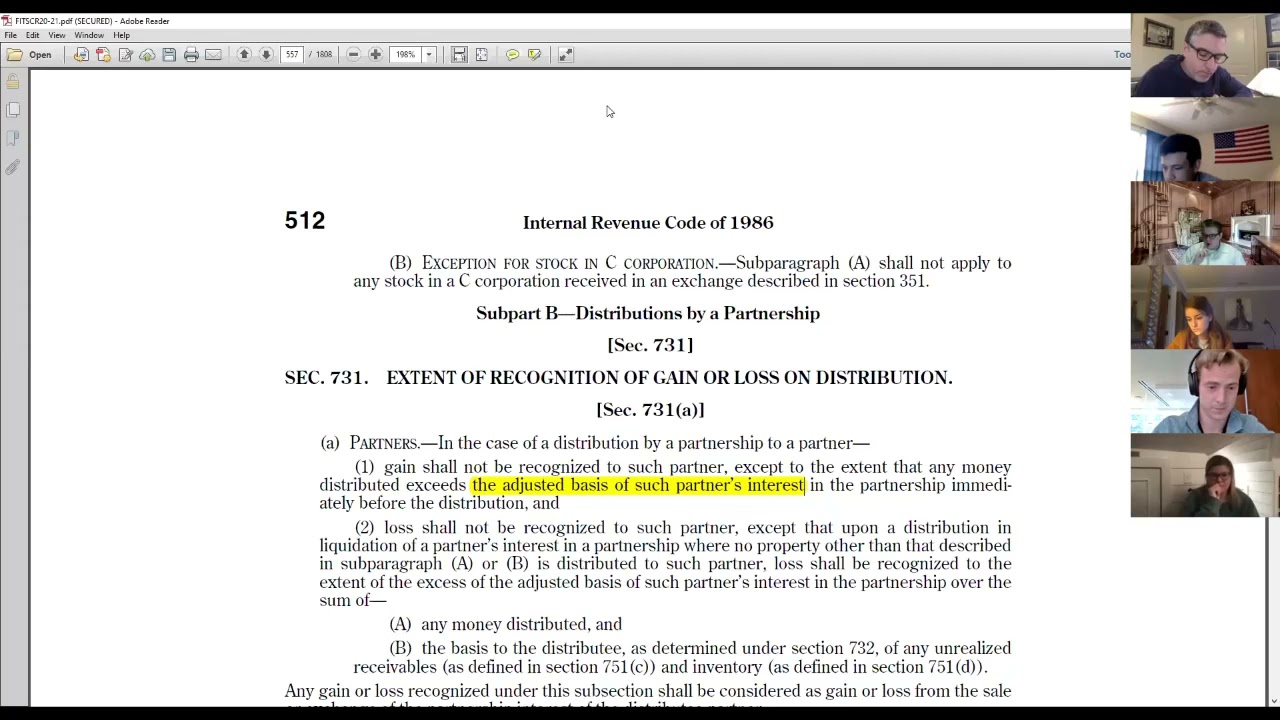Go to previous page arrow
This screenshot has width=1280, height=720.
[x=244, y=55]
